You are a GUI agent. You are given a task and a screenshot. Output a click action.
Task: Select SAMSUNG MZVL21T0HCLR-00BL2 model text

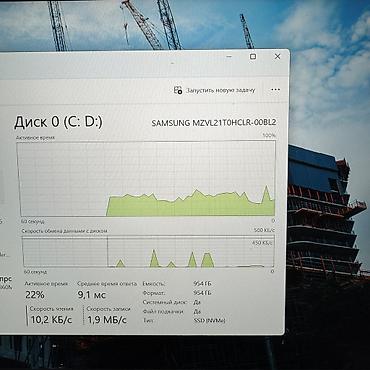[x=214, y=123]
